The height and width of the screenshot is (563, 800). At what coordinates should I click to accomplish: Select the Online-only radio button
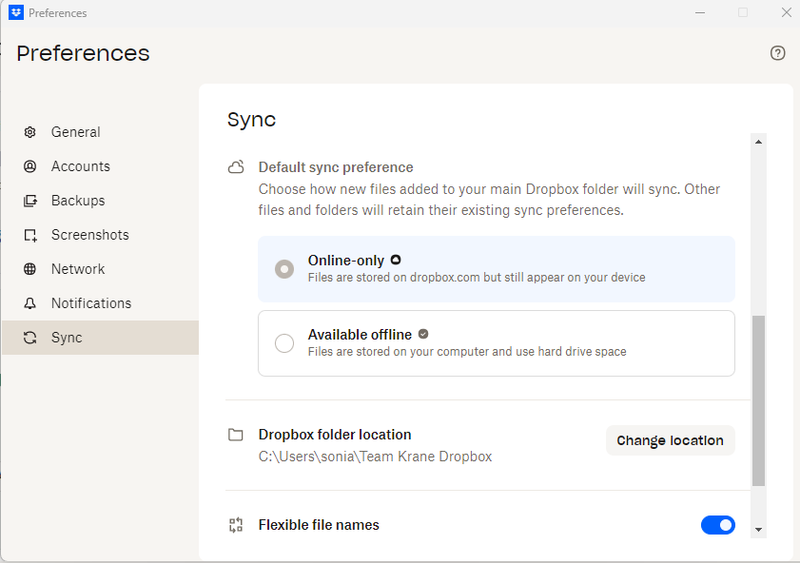coord(284,269)
